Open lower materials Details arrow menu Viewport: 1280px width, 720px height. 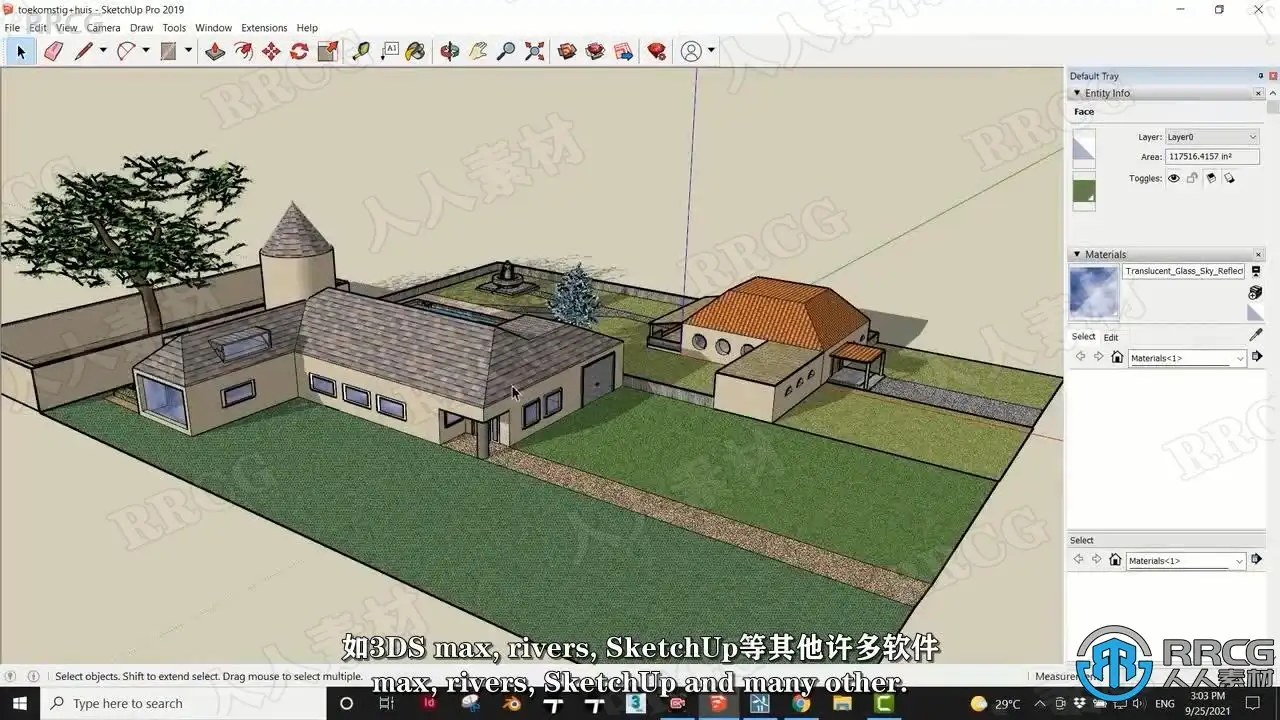pos(1257,560)
